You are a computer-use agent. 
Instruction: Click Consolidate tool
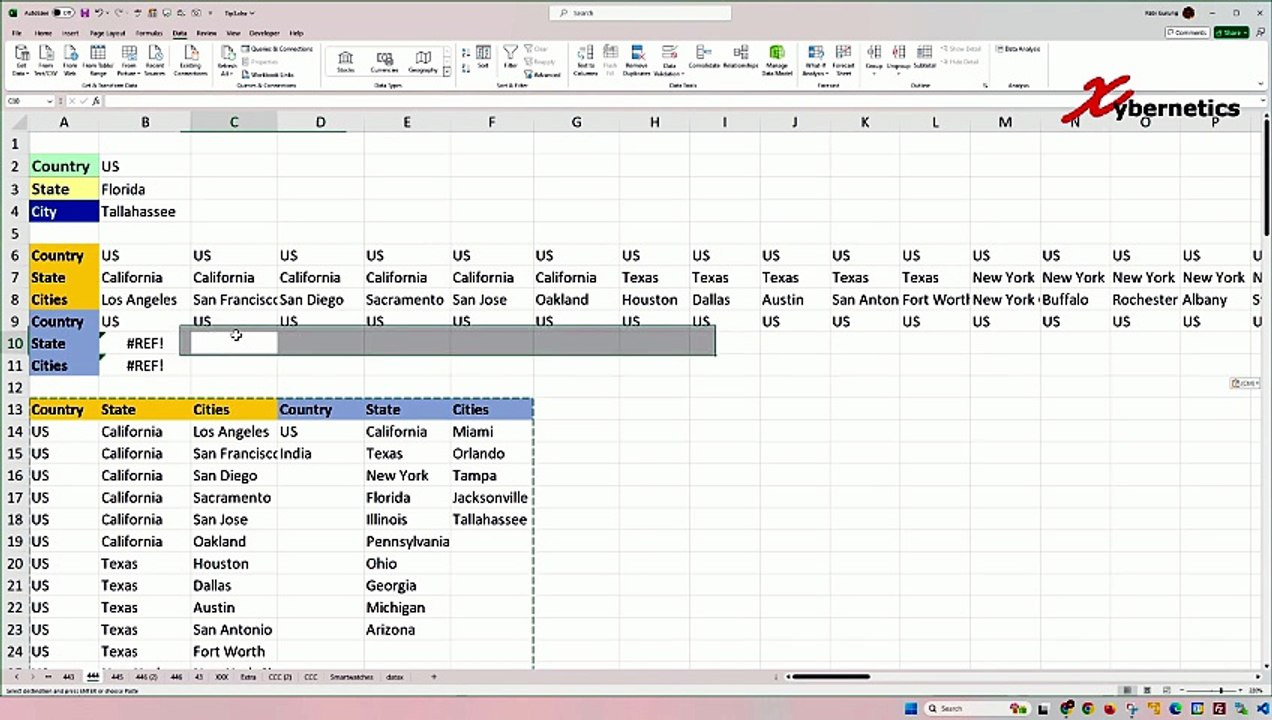click(704, 58)
